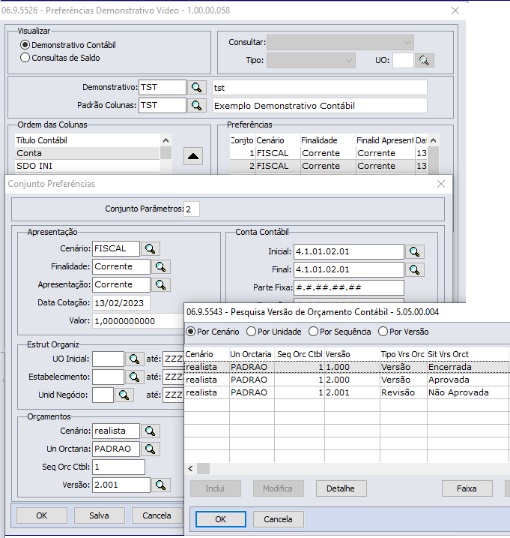Click 'Cenário' column header in search grid
This screenshot has height=538, width=510.
207,354
